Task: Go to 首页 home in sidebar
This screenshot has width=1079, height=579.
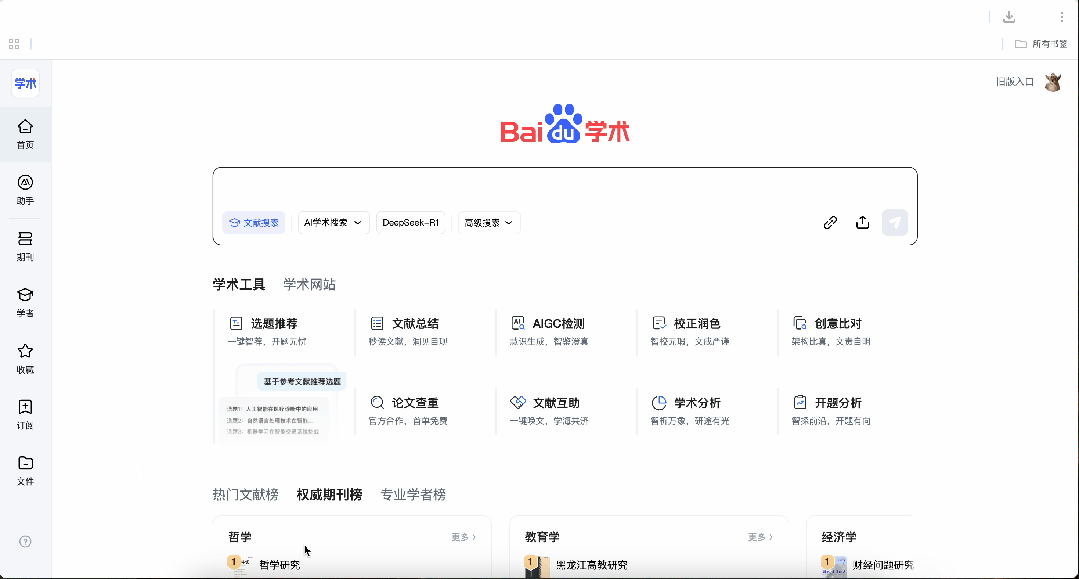Action: pos(25,134)
